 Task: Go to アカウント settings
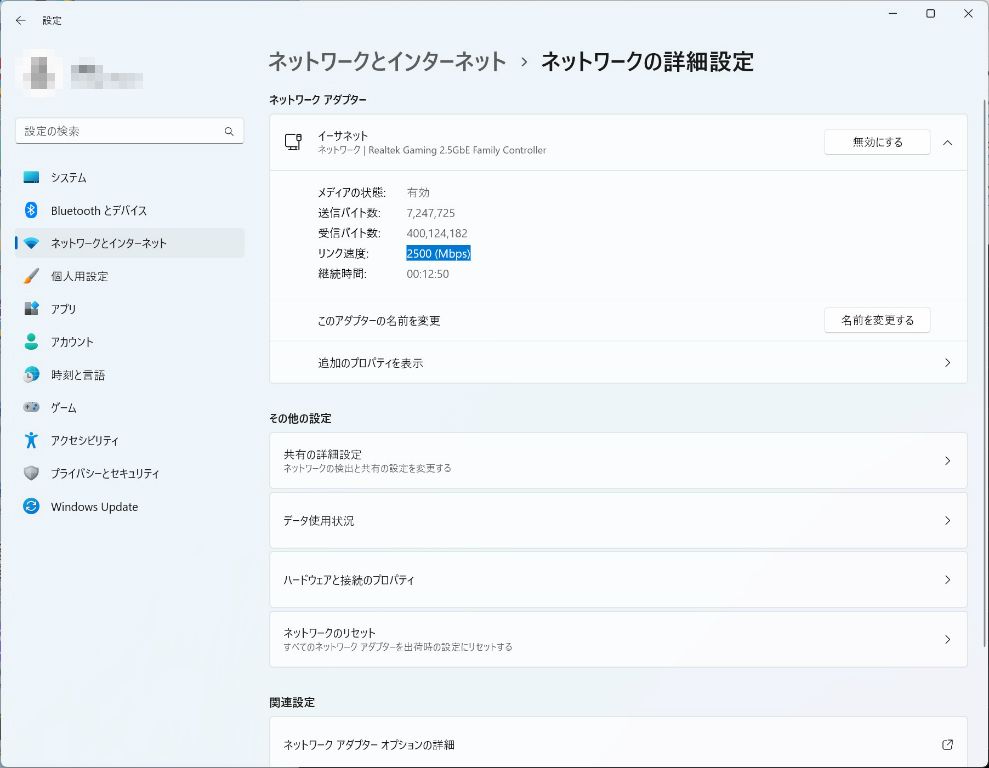[72, 342]
